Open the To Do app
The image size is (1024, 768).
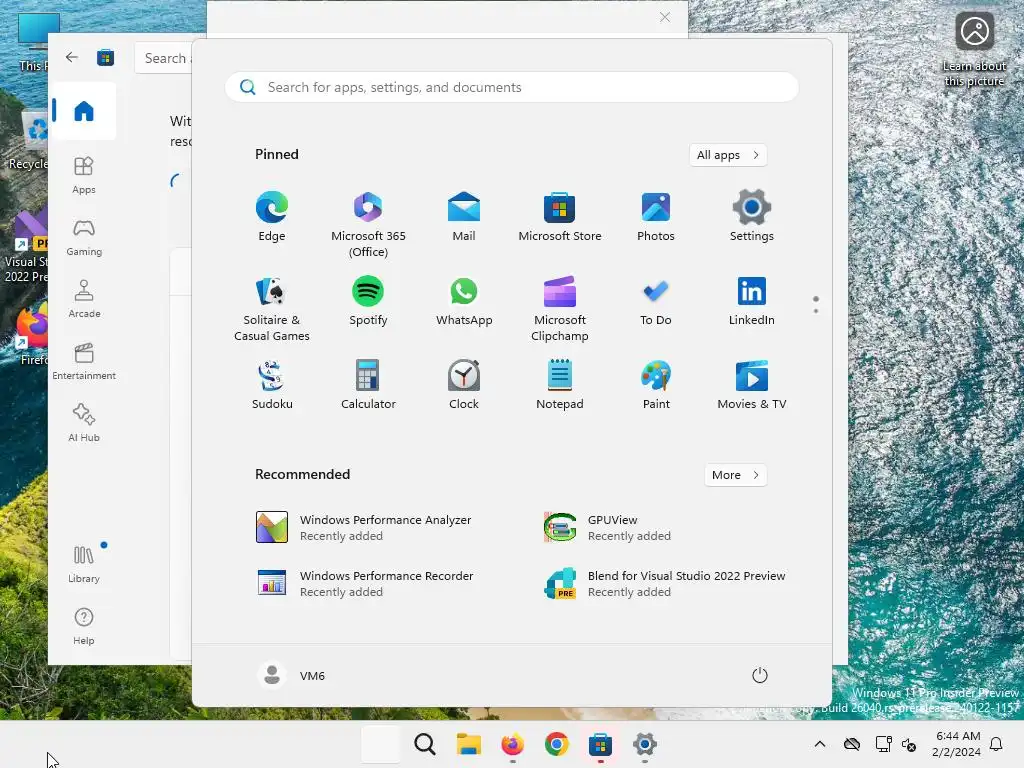point(656,302)
